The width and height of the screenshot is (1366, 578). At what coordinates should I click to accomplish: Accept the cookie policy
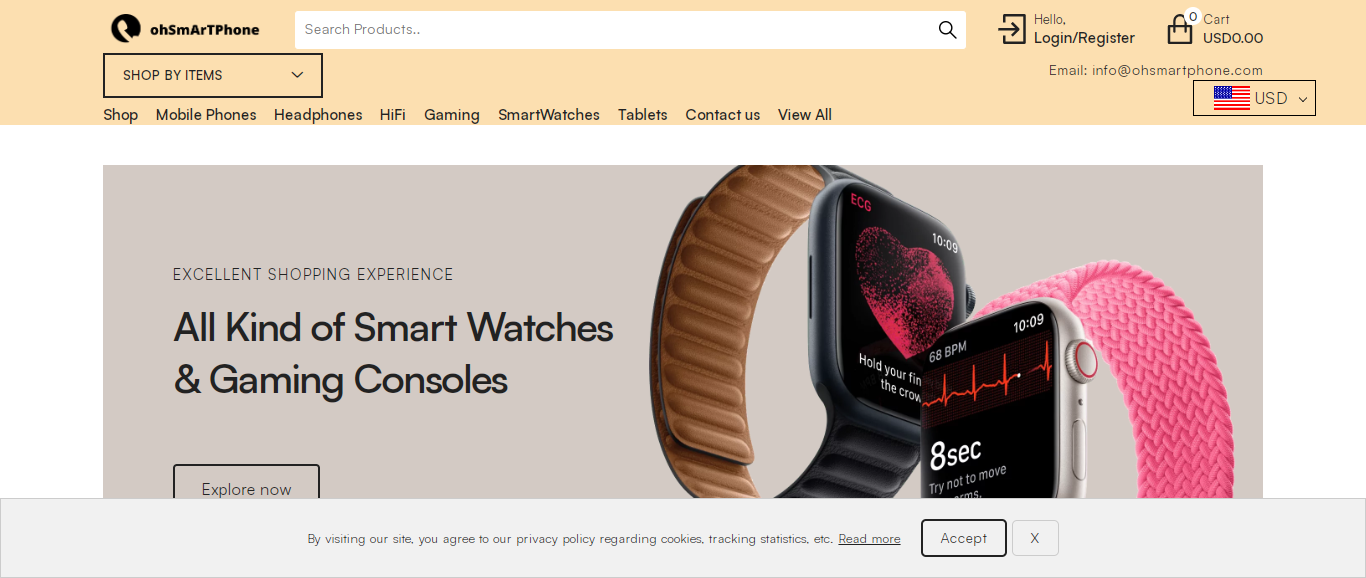[964, 538]
